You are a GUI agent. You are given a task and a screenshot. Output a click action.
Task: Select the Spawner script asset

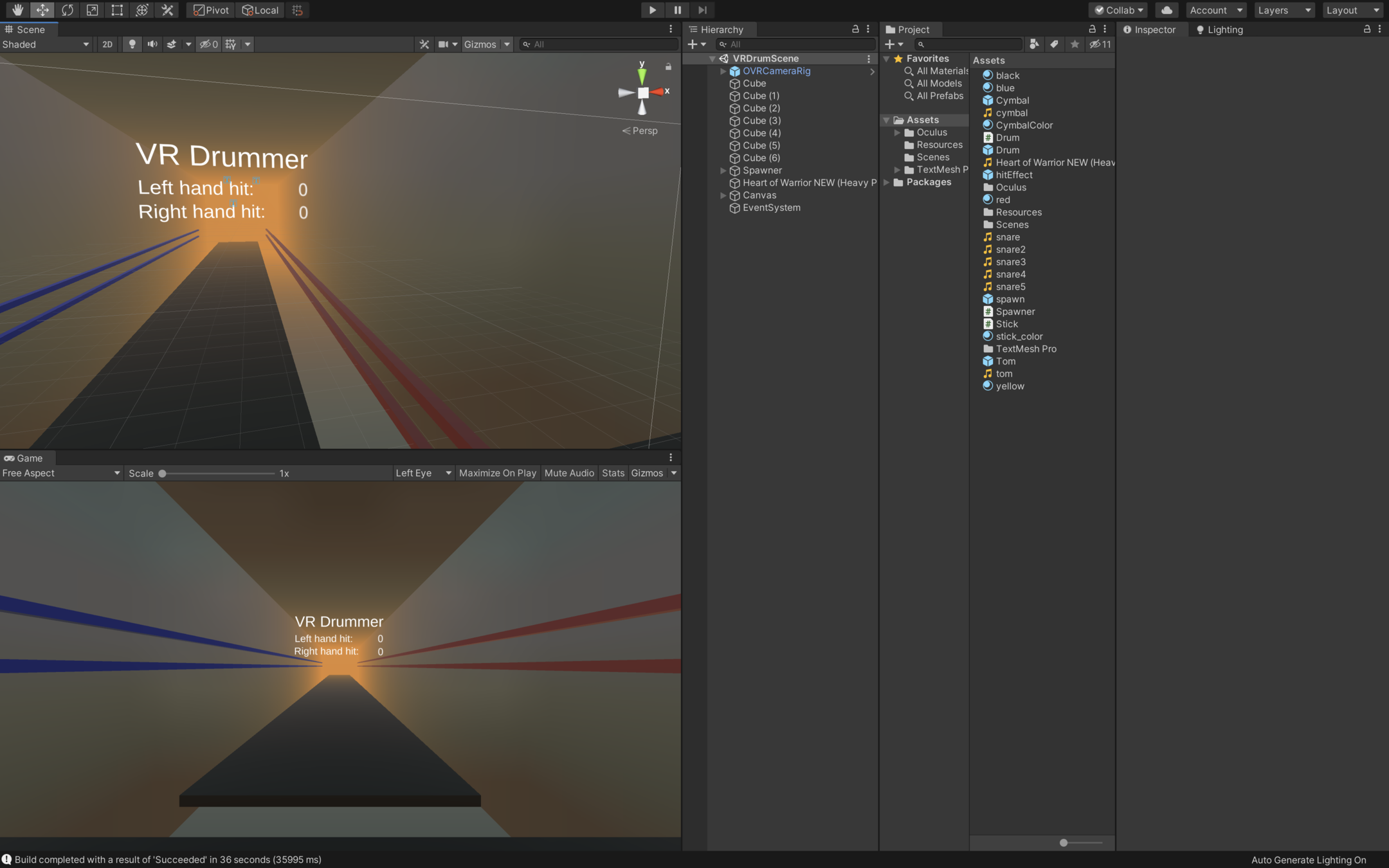(1015, 312)
